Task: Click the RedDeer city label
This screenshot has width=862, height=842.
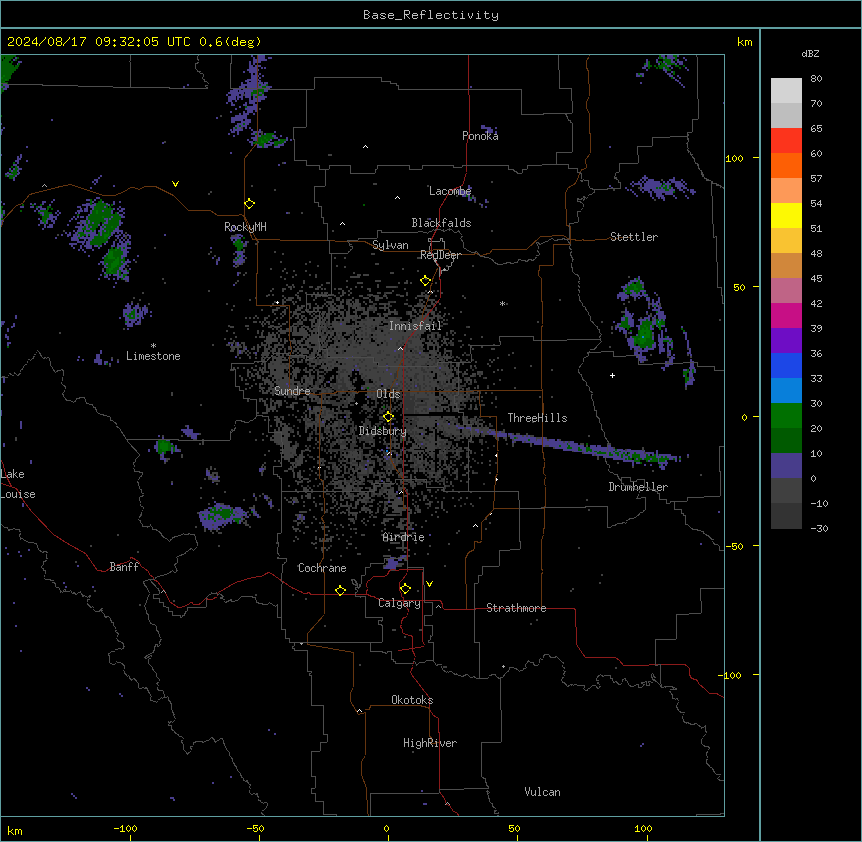Action: [440, 255]
